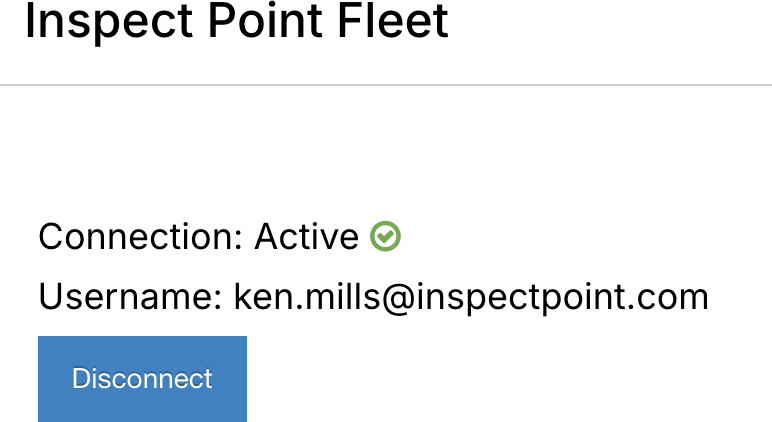772x422 pixels.
Task: Click the word Inspect in the title
Action: [109, 23]
